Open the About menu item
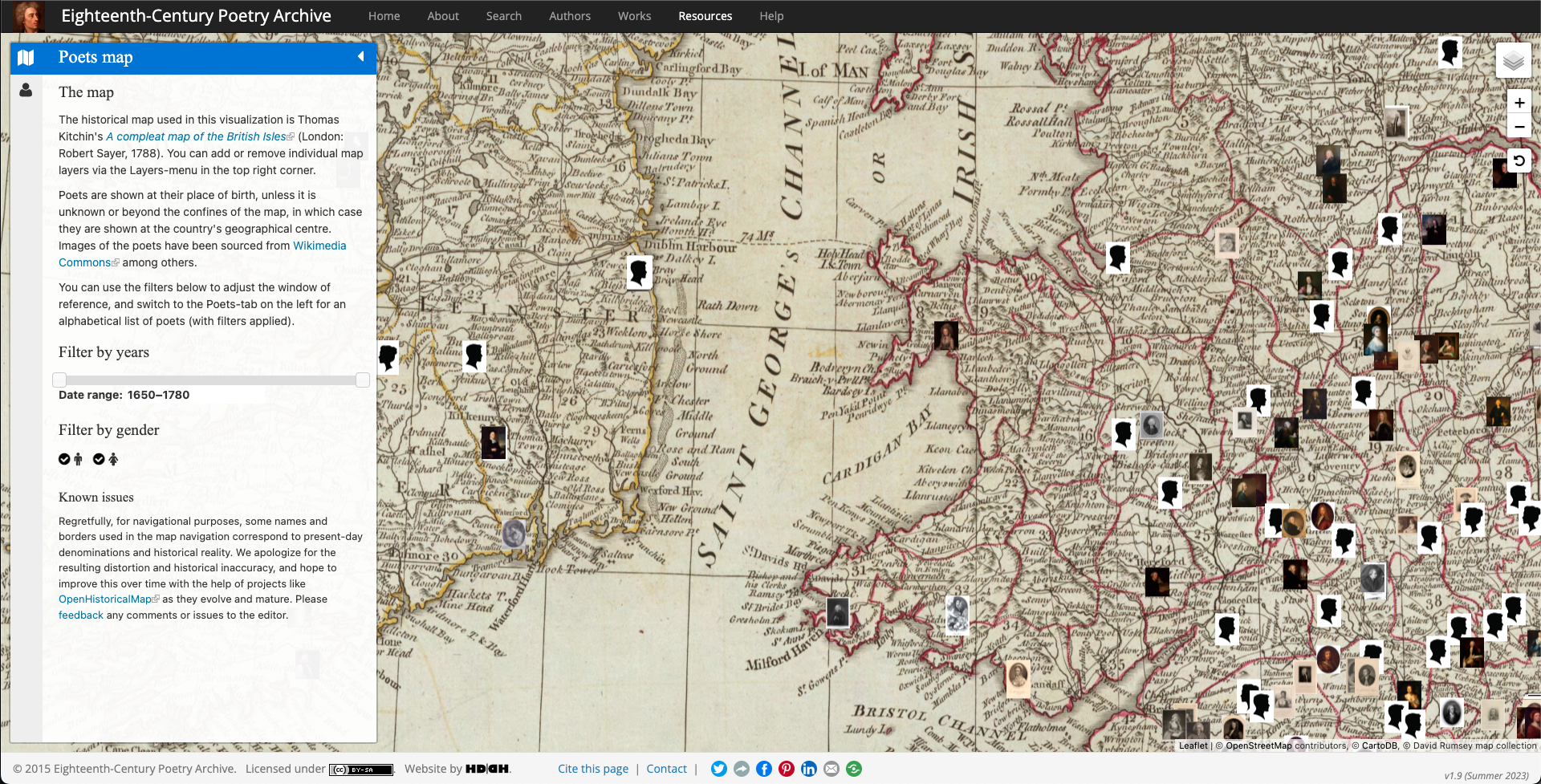The height and width of the screenshot is (784, 1541). [443, 16]
